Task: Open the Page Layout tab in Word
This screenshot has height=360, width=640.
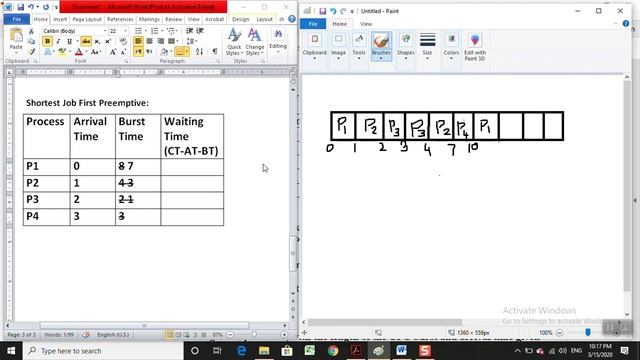Action: point(87,19)
